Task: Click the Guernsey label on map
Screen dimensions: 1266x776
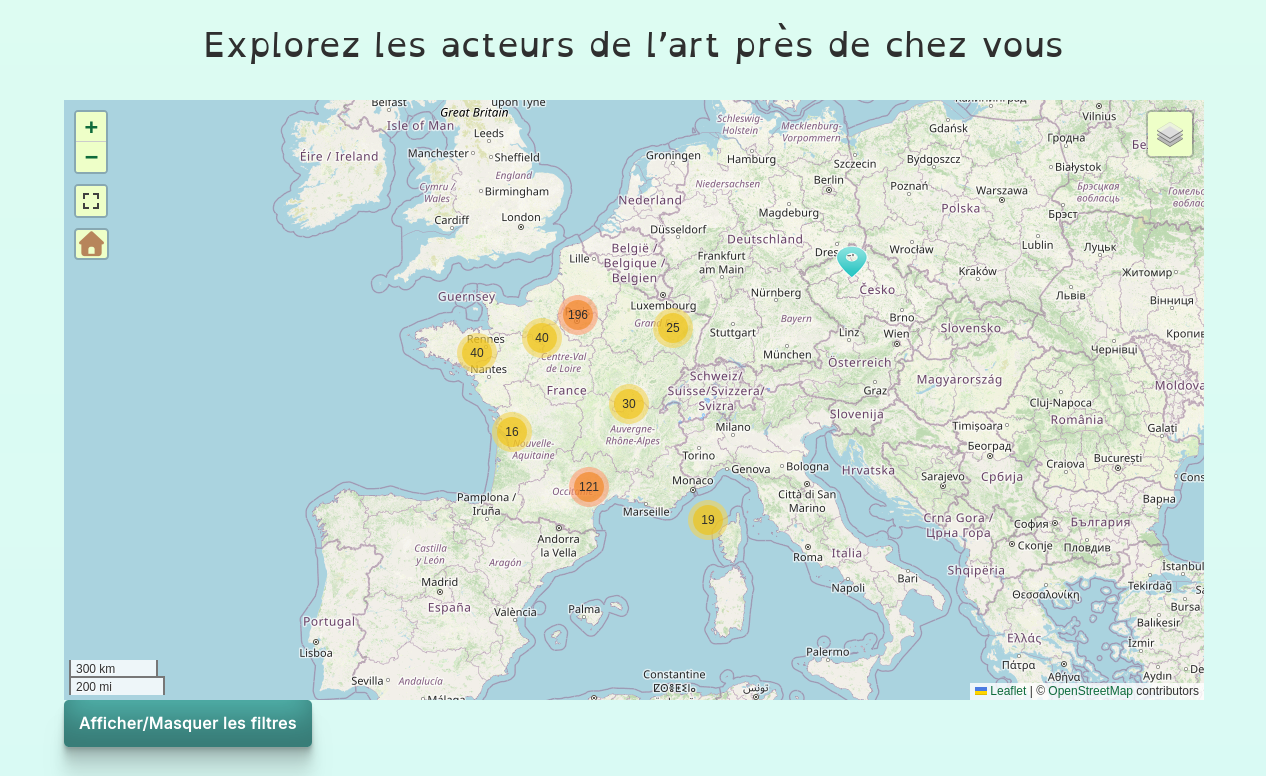Action: 466,297
